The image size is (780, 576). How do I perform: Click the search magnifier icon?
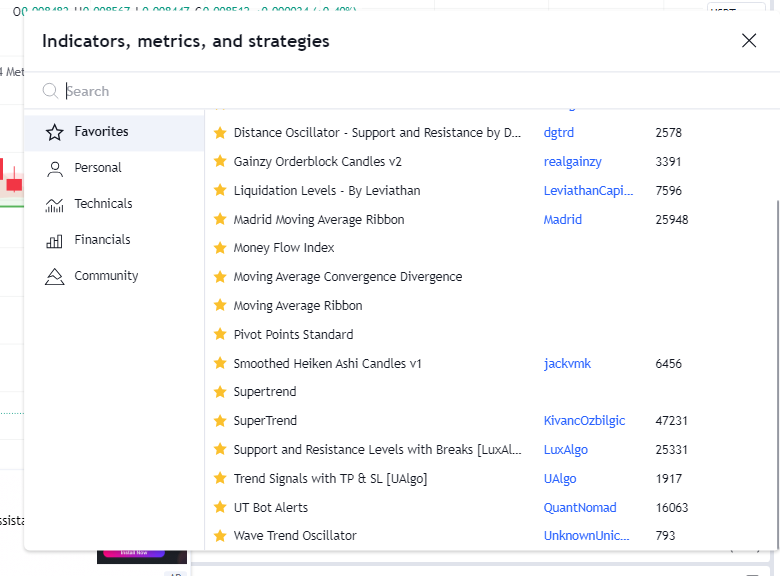[50, 91]
